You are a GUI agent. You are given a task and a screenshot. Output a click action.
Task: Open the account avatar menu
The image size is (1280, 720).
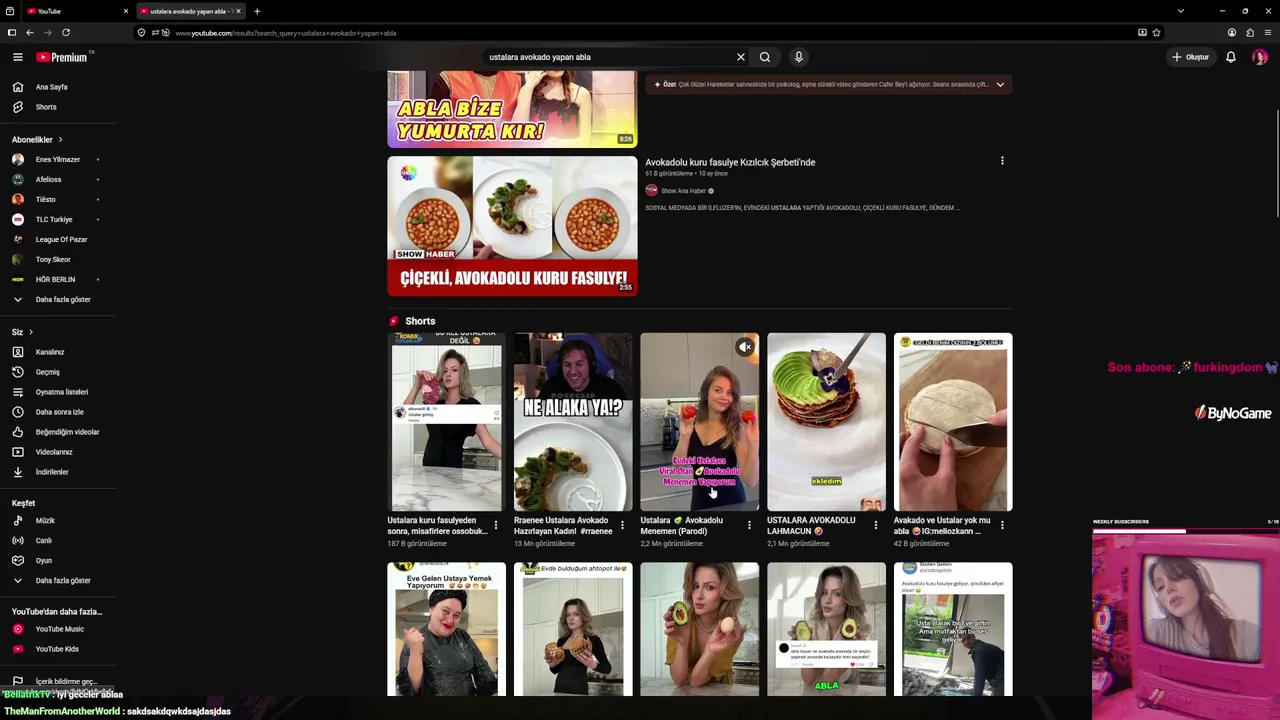point(1259,57)
